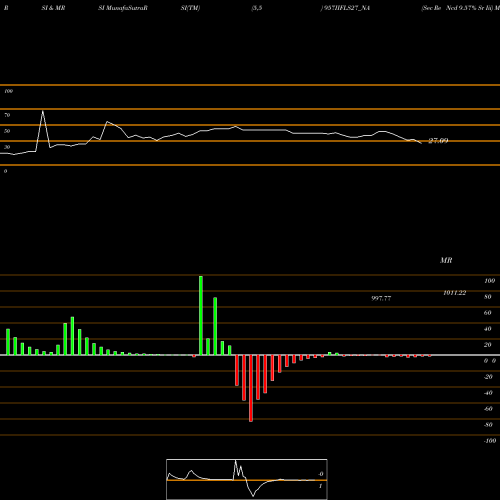Open the mini overview chart thumbnail

pyautogui.click(x=247, y=479)
